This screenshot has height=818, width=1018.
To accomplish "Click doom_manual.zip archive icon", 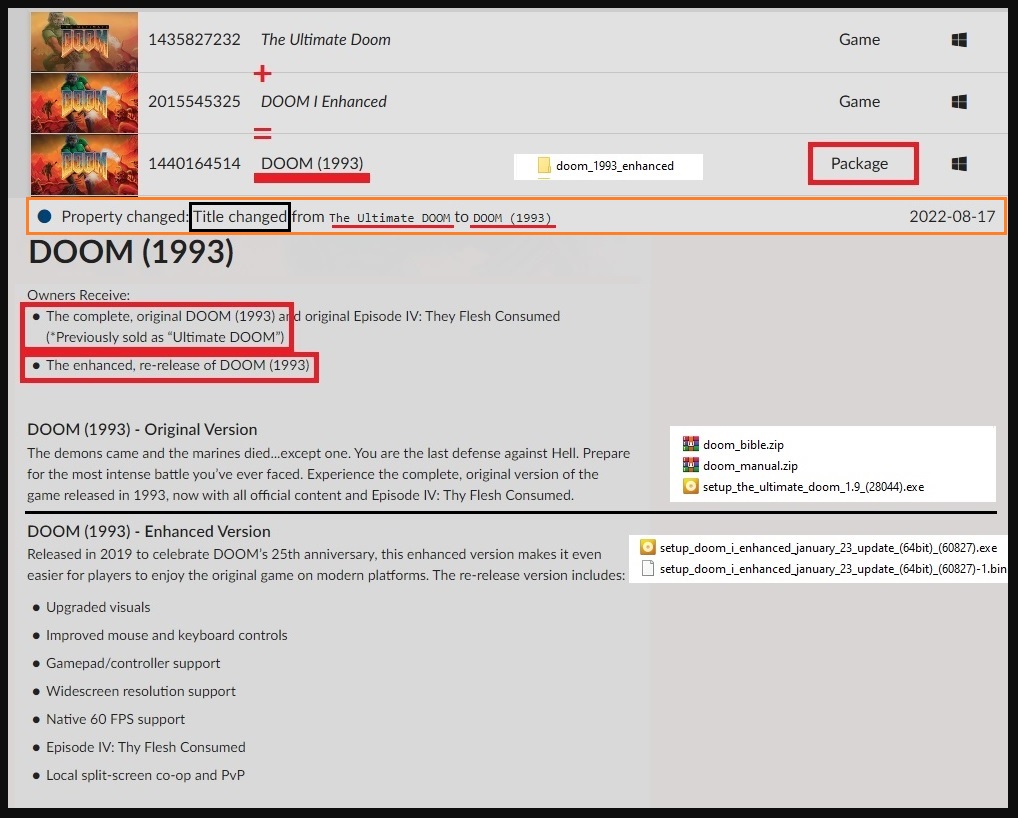I will pos(691,465).
